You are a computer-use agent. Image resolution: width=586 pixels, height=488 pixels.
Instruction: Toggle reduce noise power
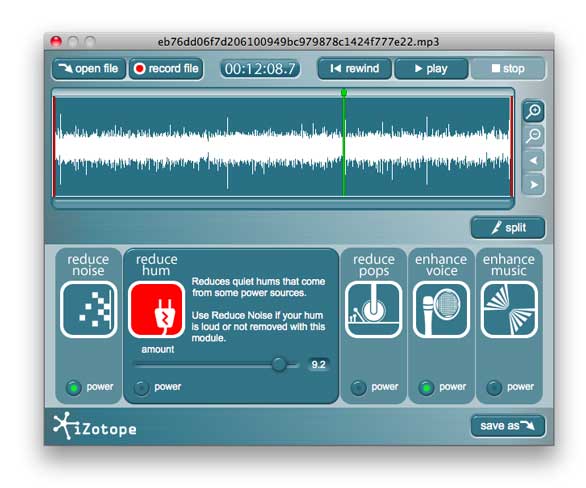pyautogui.click(x=74, y=388)
